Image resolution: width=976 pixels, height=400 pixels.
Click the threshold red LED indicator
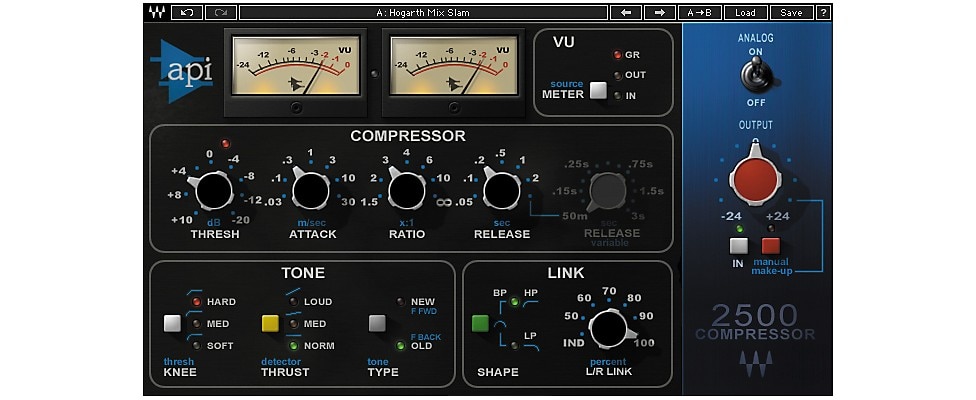click(225, 142)
